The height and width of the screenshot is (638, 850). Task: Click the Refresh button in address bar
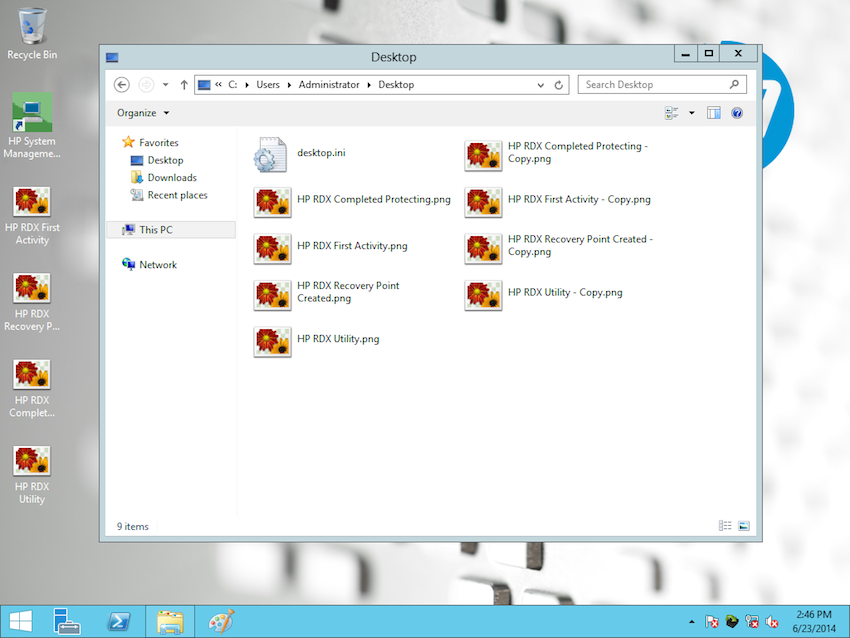(x=558, y=85)
